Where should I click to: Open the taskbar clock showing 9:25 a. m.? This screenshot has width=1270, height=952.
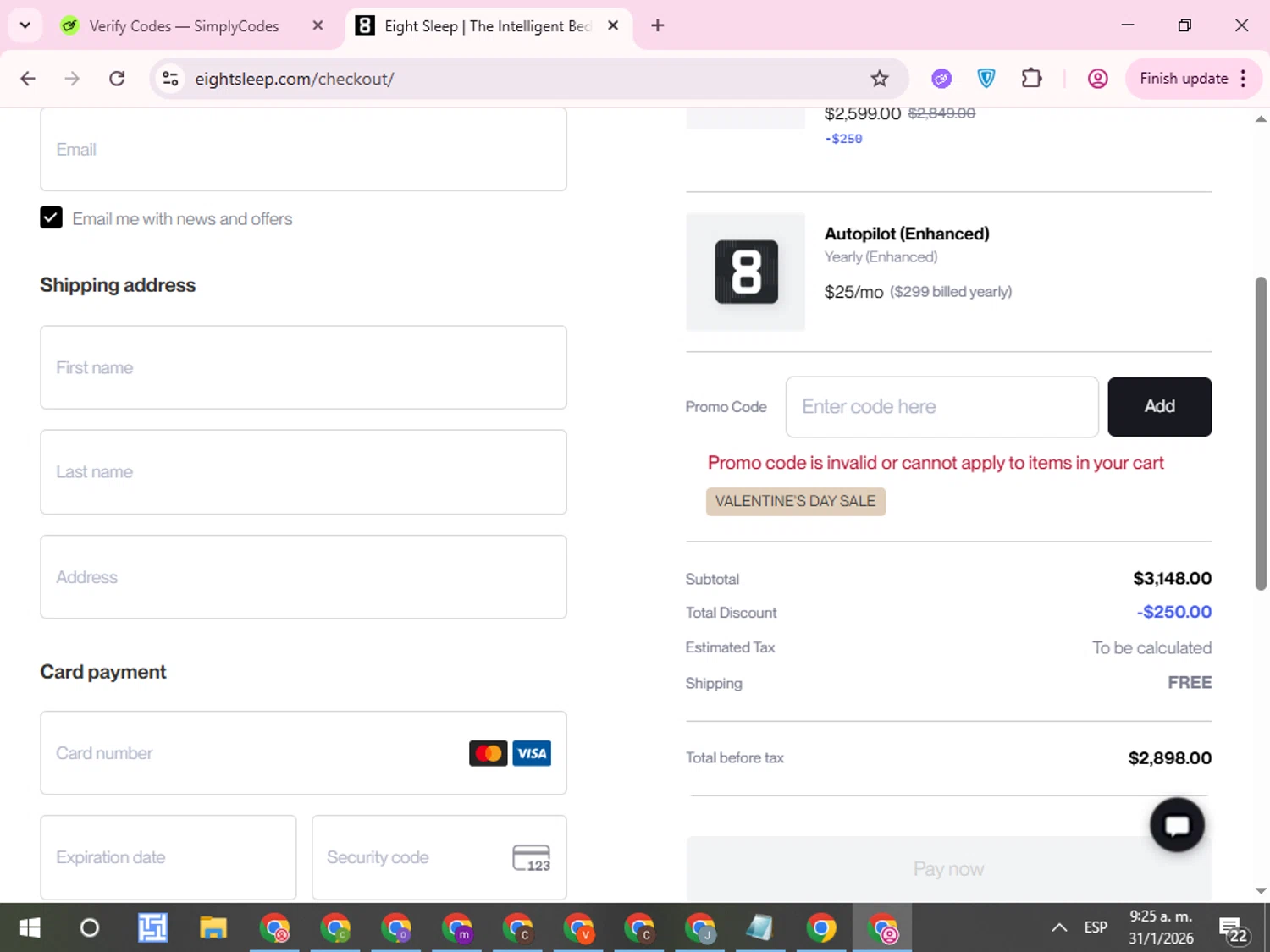pyautogui.click(x=1161, y=927)
